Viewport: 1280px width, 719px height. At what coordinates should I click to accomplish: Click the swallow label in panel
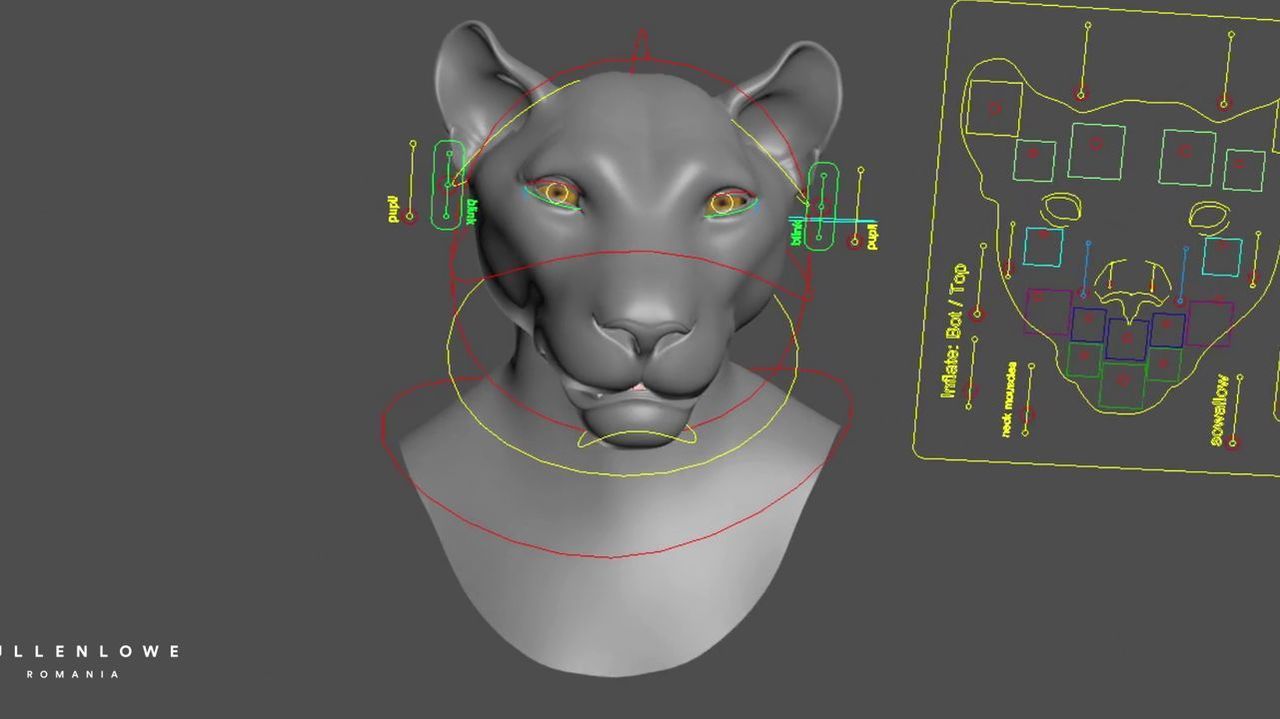[x=1219, y=410]
